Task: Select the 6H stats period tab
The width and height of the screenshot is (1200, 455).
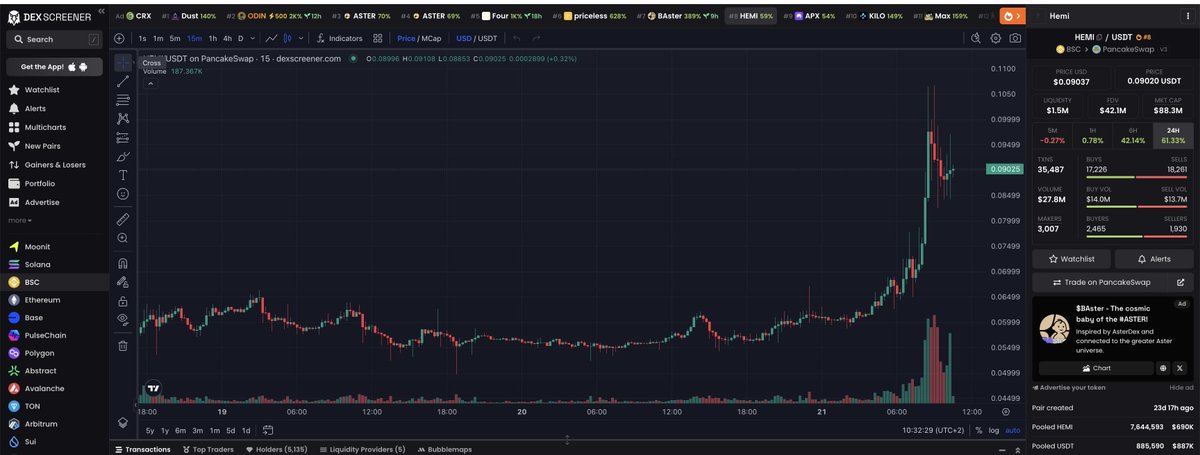Action: pos(1132,136)
